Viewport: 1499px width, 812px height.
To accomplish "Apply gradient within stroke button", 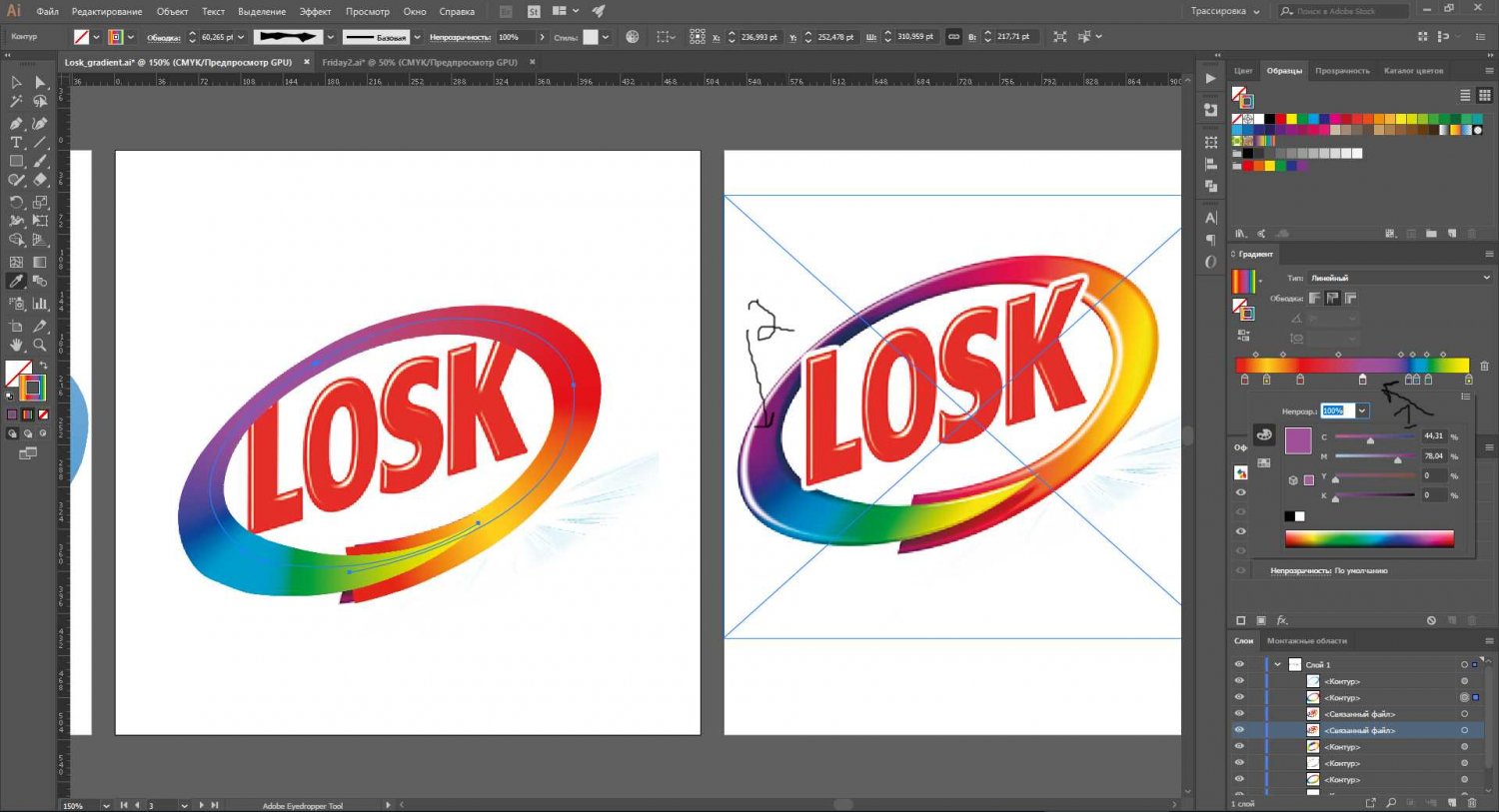I will coord(1315,298).
